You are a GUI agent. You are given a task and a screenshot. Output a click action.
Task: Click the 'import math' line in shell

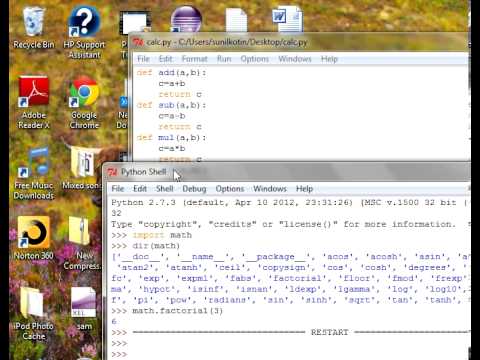coord(152,235)
